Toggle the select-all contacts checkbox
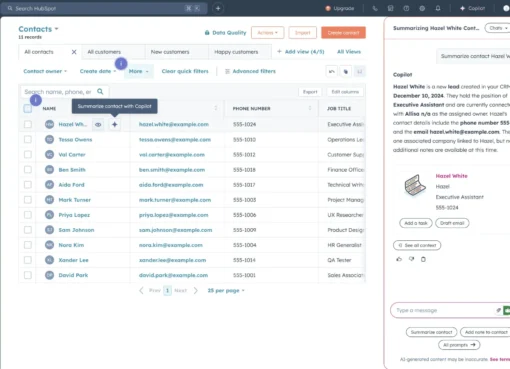510x369 pixels. coord(28,108)
